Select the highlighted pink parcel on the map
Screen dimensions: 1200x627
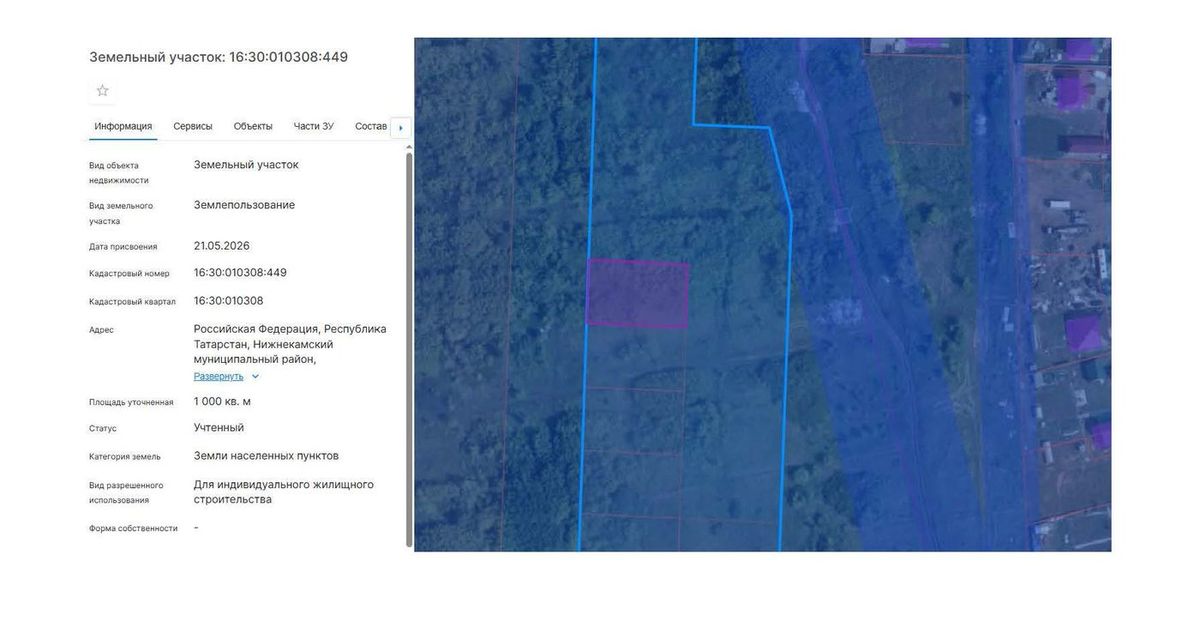tap(637, 293)
